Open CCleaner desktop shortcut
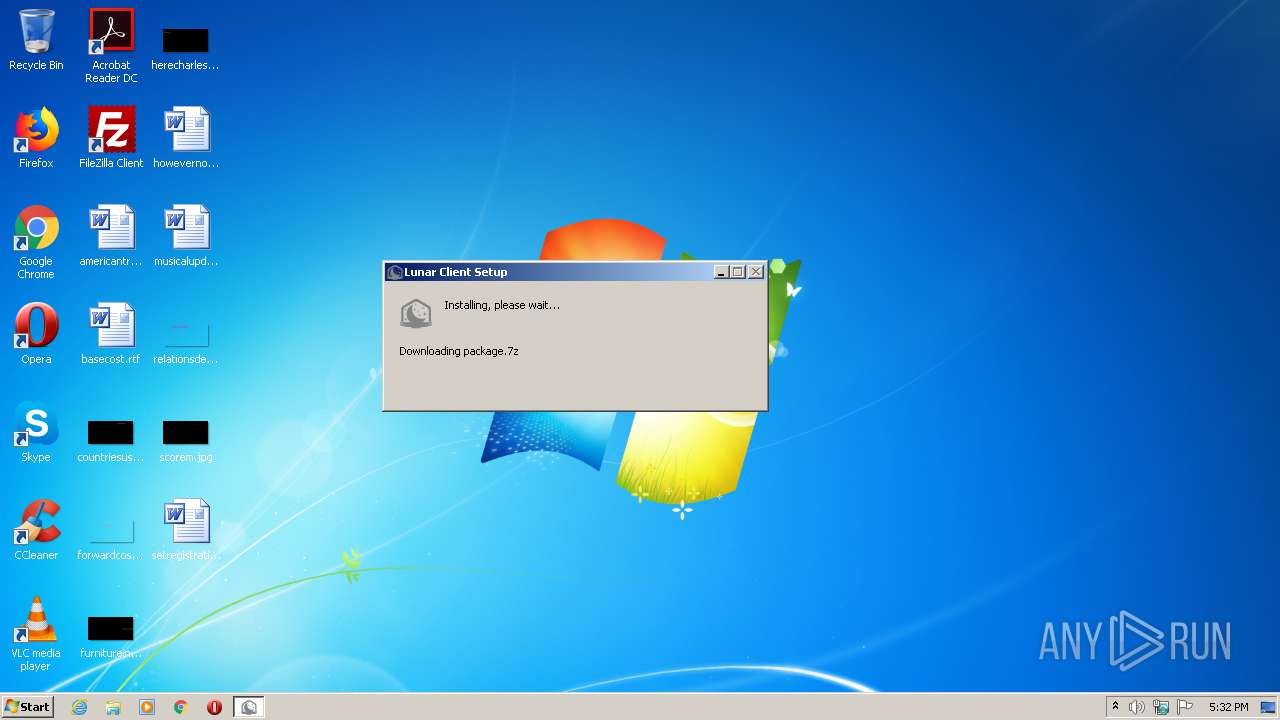This screenshot has height=720, width=1280. coord(36,530)
